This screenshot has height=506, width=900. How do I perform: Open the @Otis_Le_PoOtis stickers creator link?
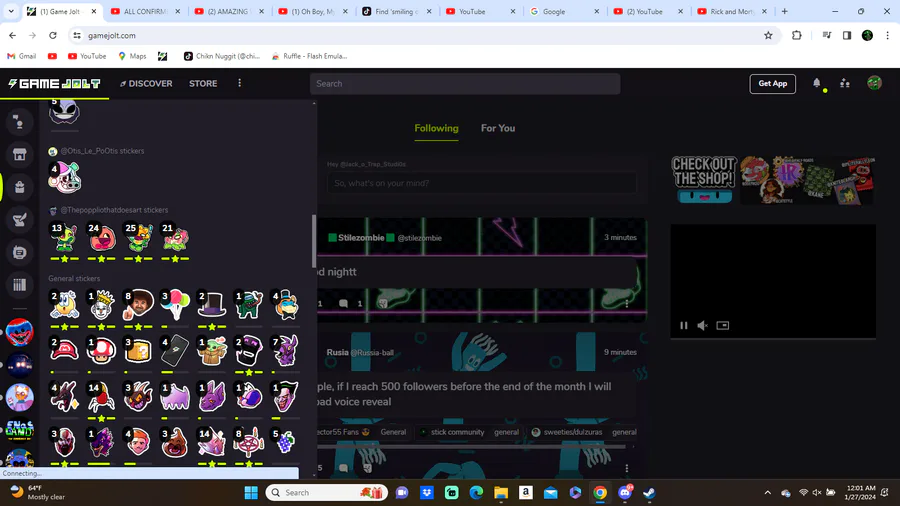point(103,151)
